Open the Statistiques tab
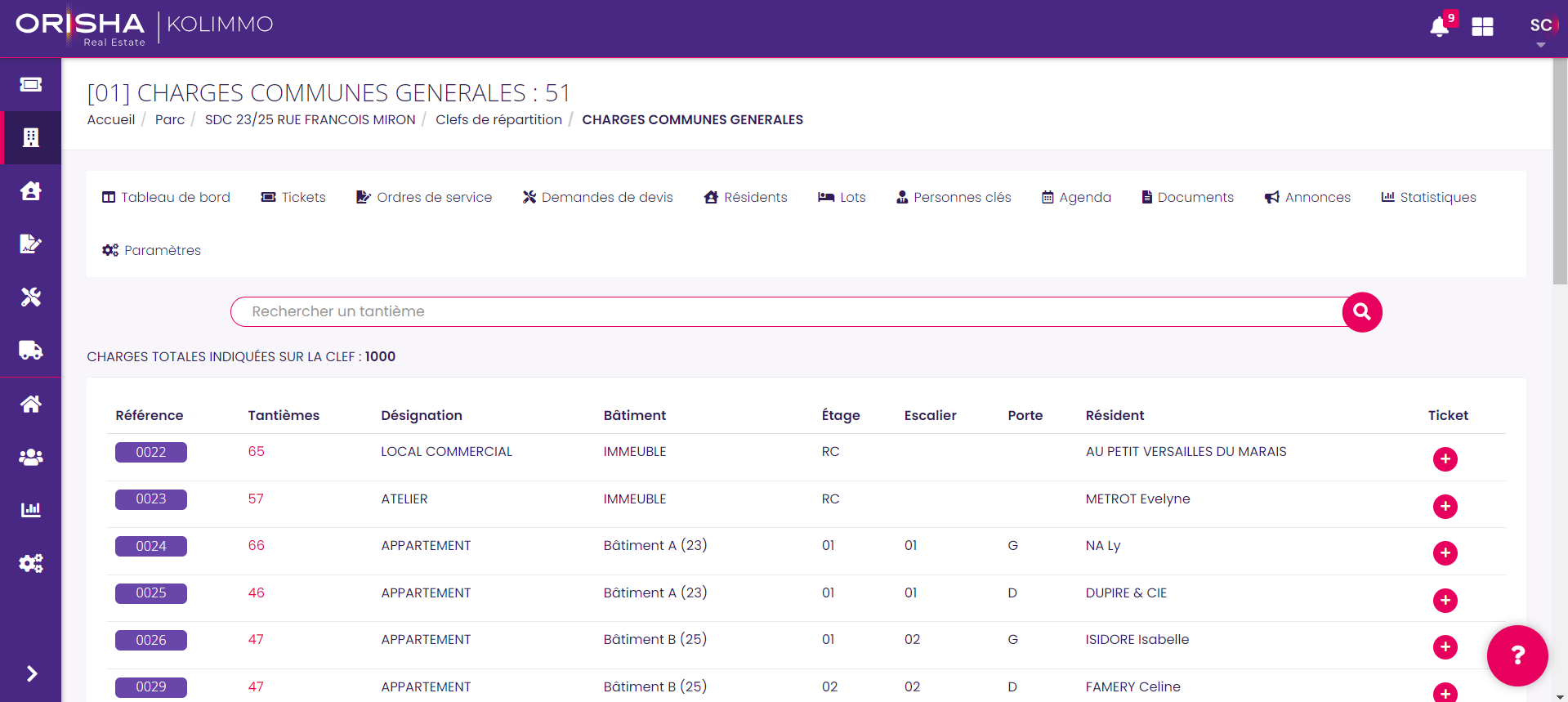 (1428, 197)
